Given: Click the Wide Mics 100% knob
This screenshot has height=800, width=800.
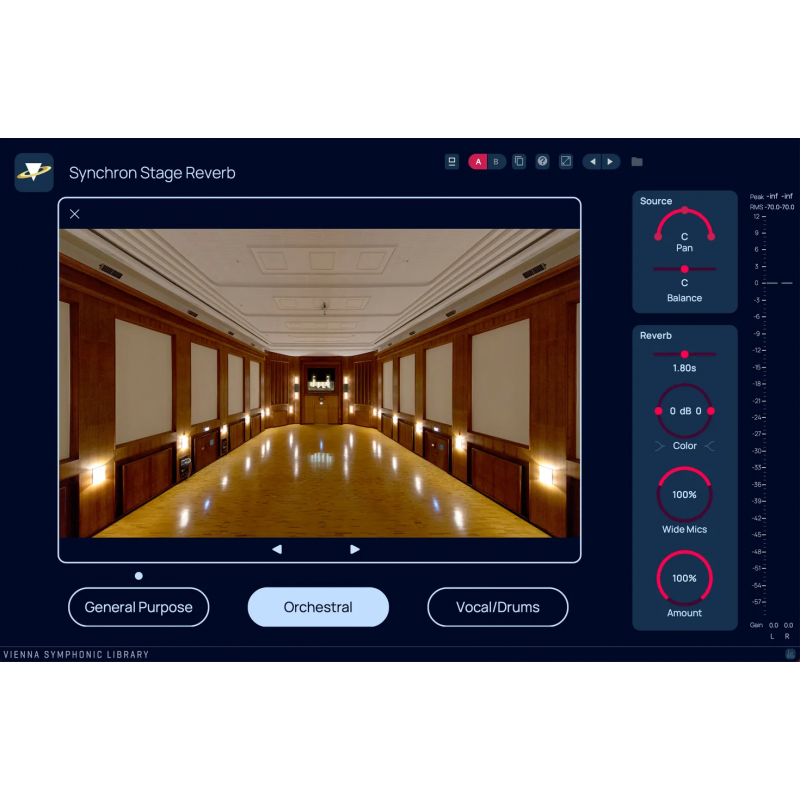Looking at the screenshot, I should click(684, 494).
